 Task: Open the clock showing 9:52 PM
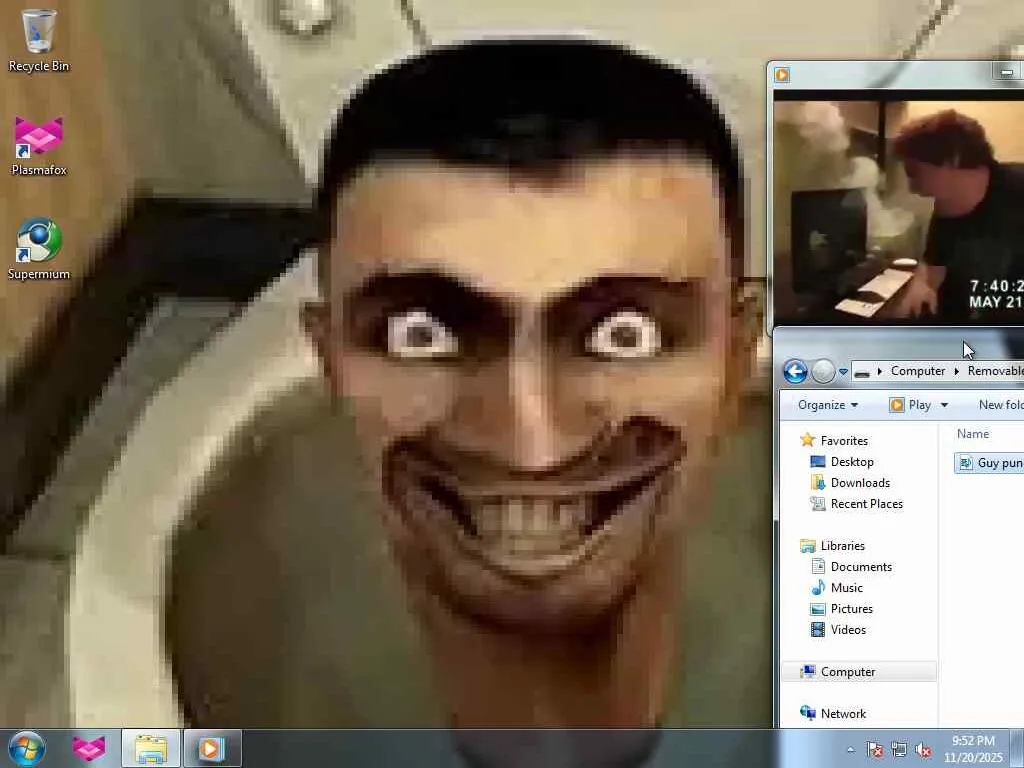972,749
